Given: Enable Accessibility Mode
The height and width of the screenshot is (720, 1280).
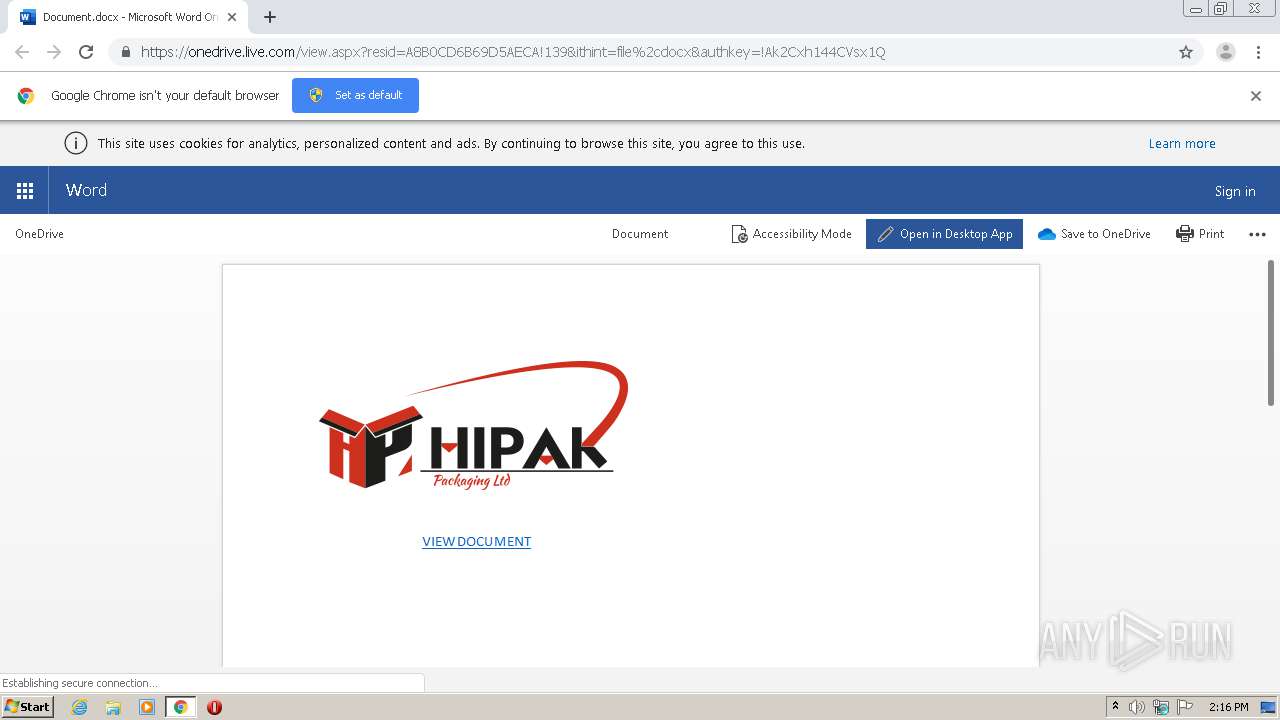Looking at the screenshot, I should [792, 234].
